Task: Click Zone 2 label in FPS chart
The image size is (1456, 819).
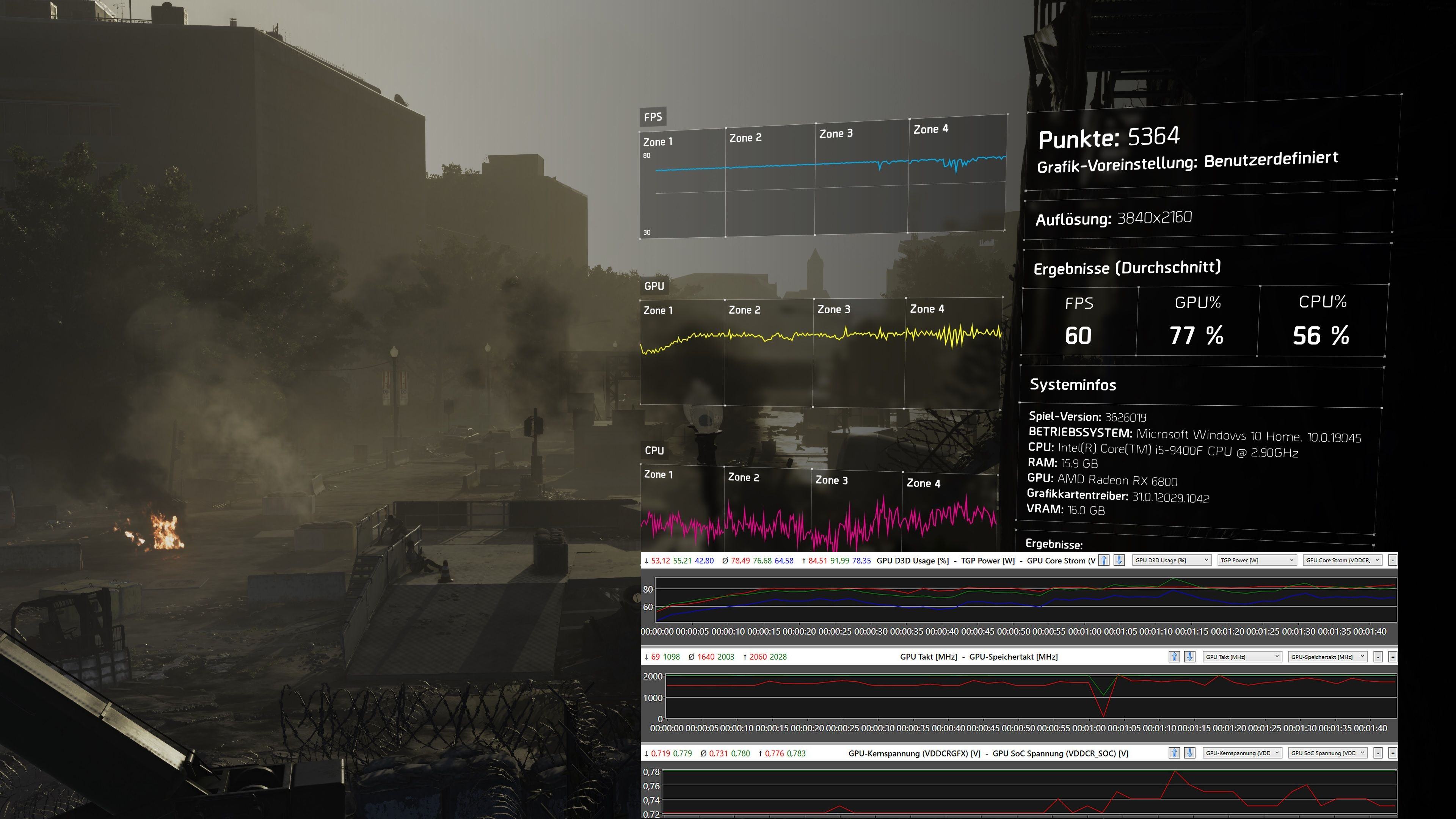Action: point(745,137)
